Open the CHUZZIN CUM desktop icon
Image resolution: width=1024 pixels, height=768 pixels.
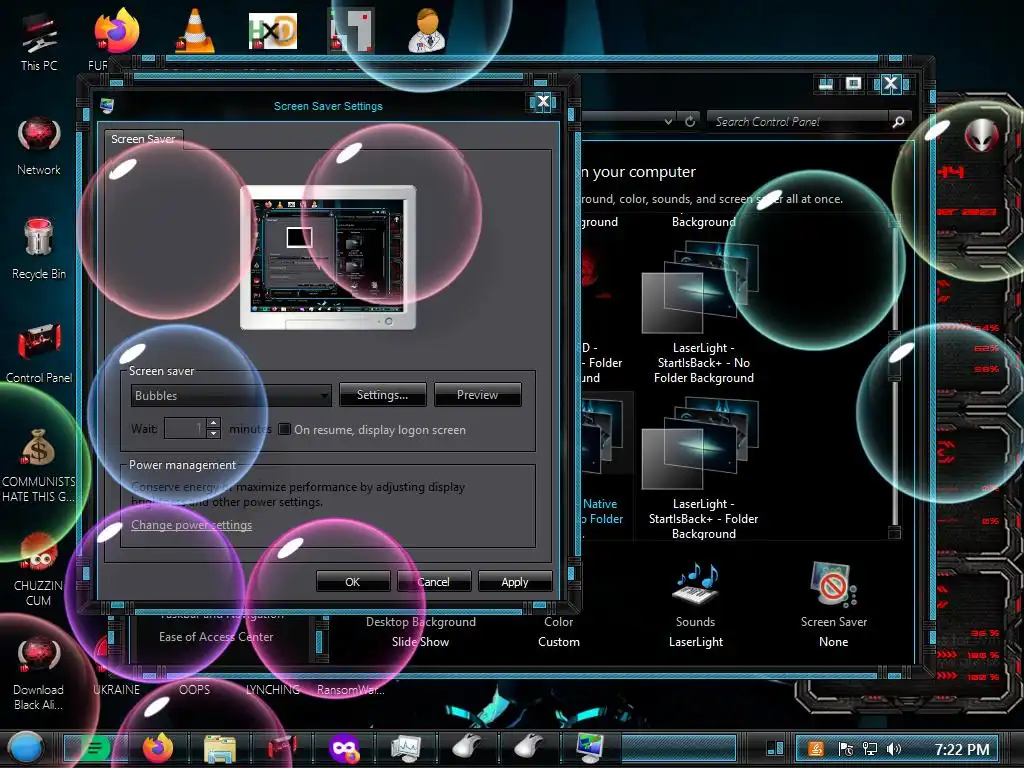pyautogui.click(x=39, y=569)
